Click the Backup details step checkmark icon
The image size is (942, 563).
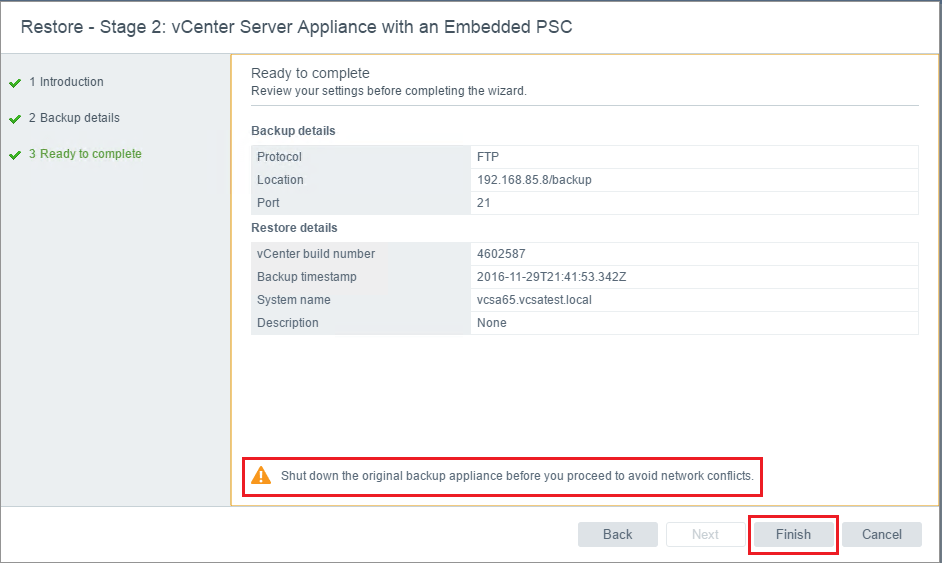[x=15, y=119]
